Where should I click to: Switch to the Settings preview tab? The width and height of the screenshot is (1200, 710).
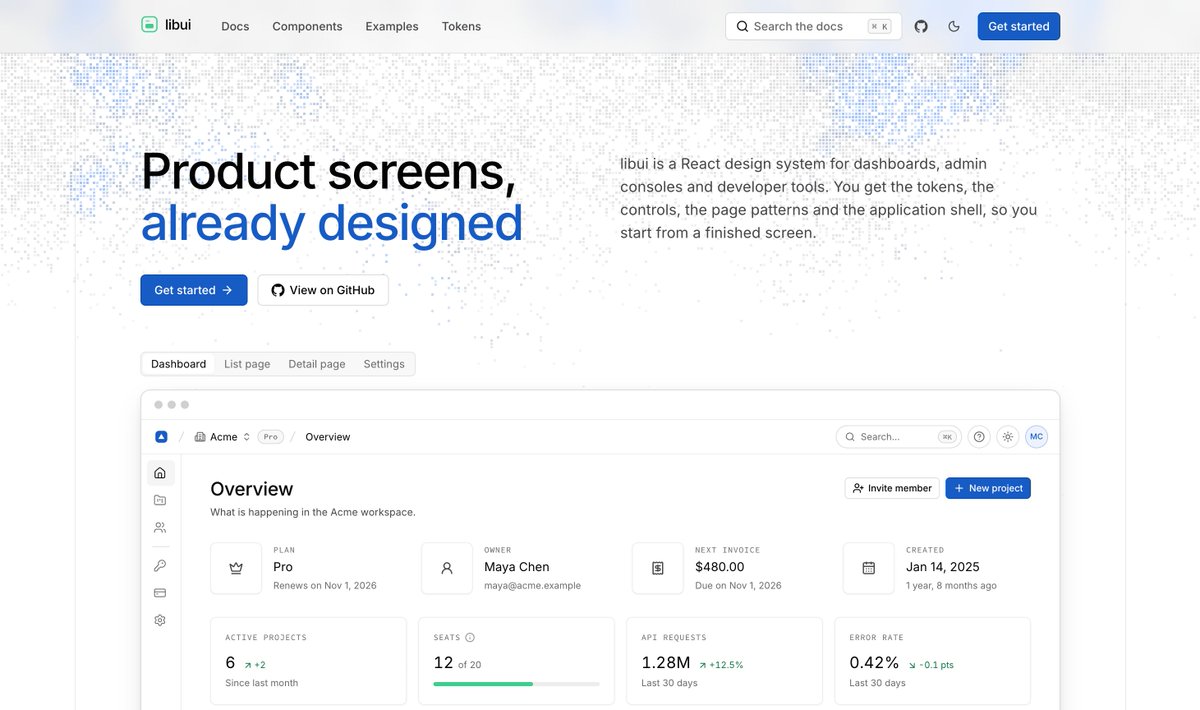(x=384, y=364)
